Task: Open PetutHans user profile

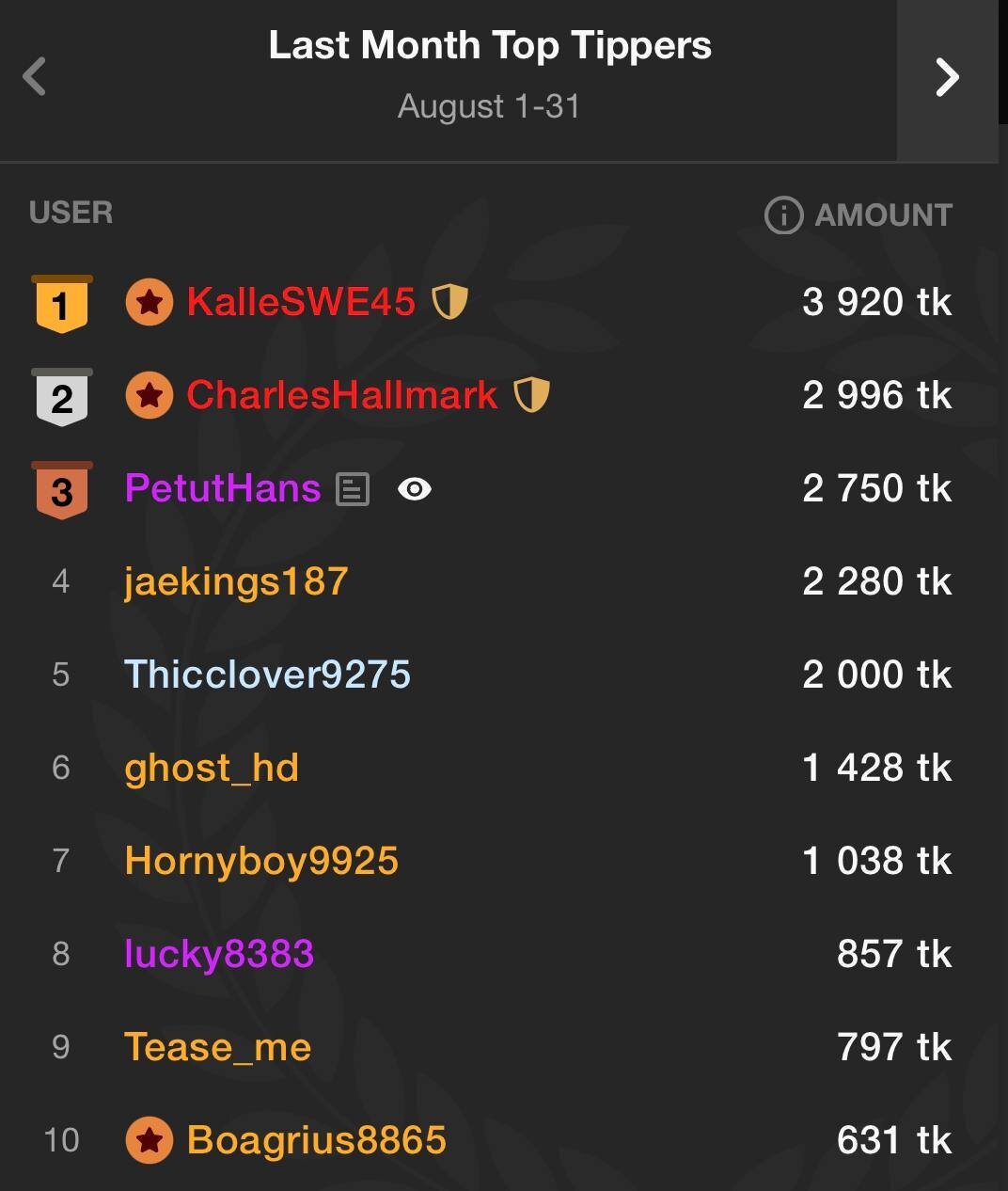Action: tap(223, 488)
